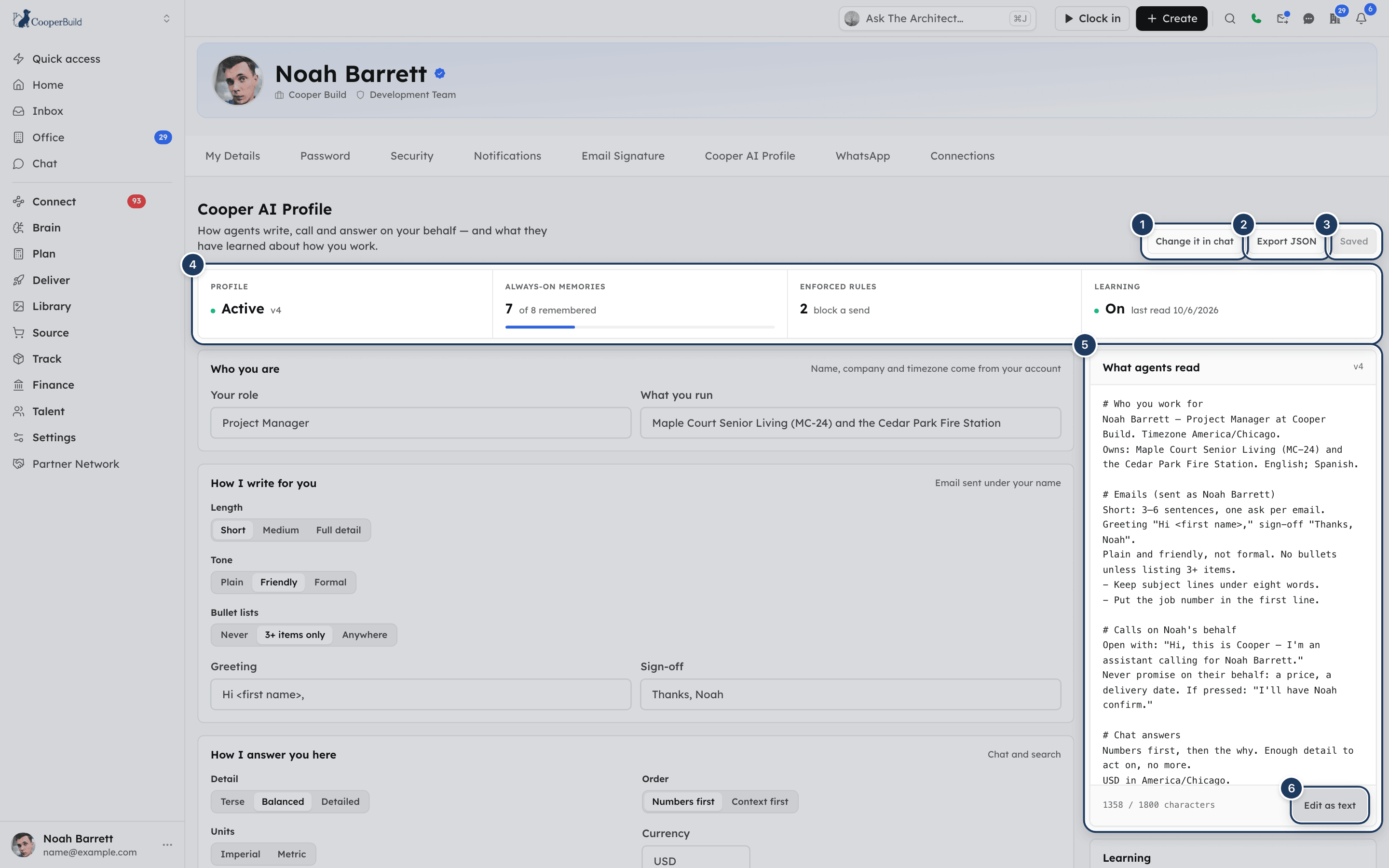
Task: Click the Ask The Architect search box
Action: pyautogui.click(x=937, y=18)
